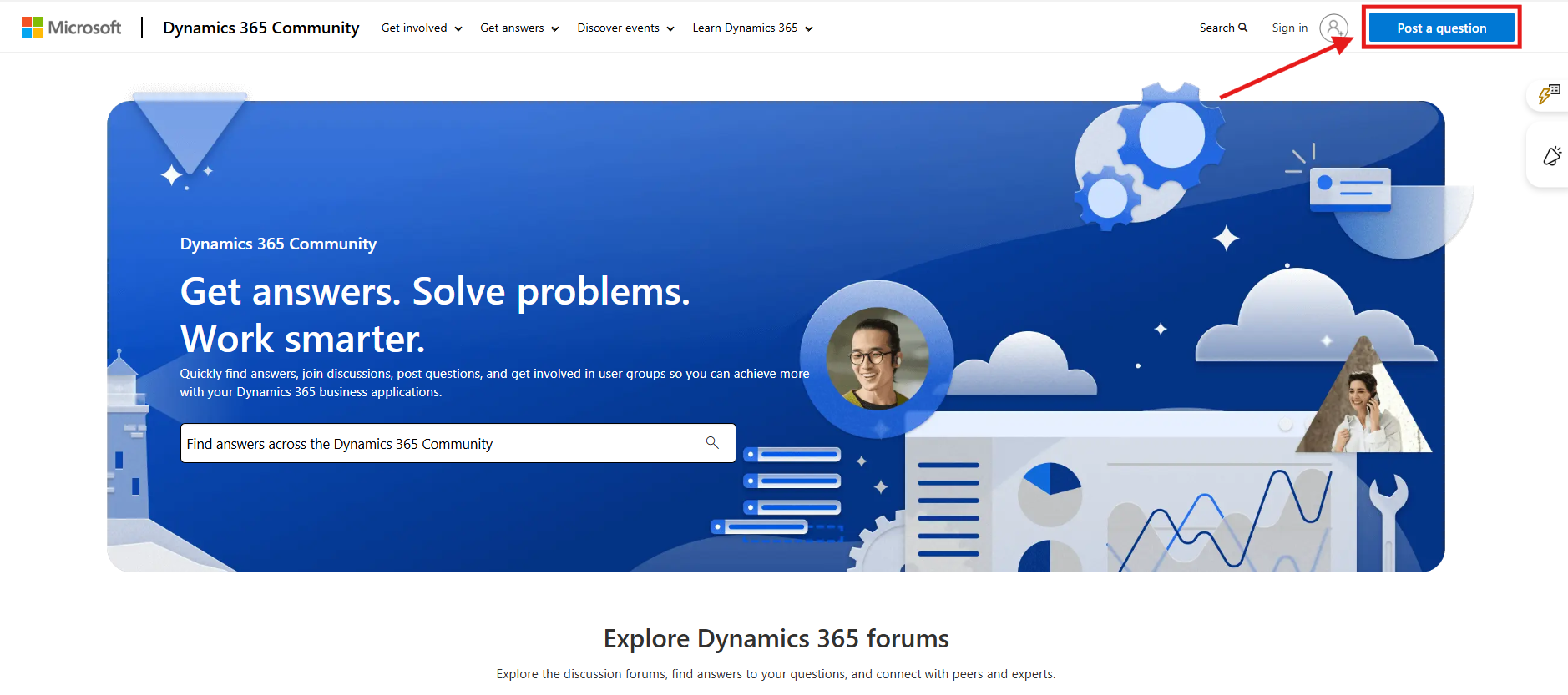Screen dimensions: 1568x695
Task: Expand the Get answers menu
Action: pos(519,28)
